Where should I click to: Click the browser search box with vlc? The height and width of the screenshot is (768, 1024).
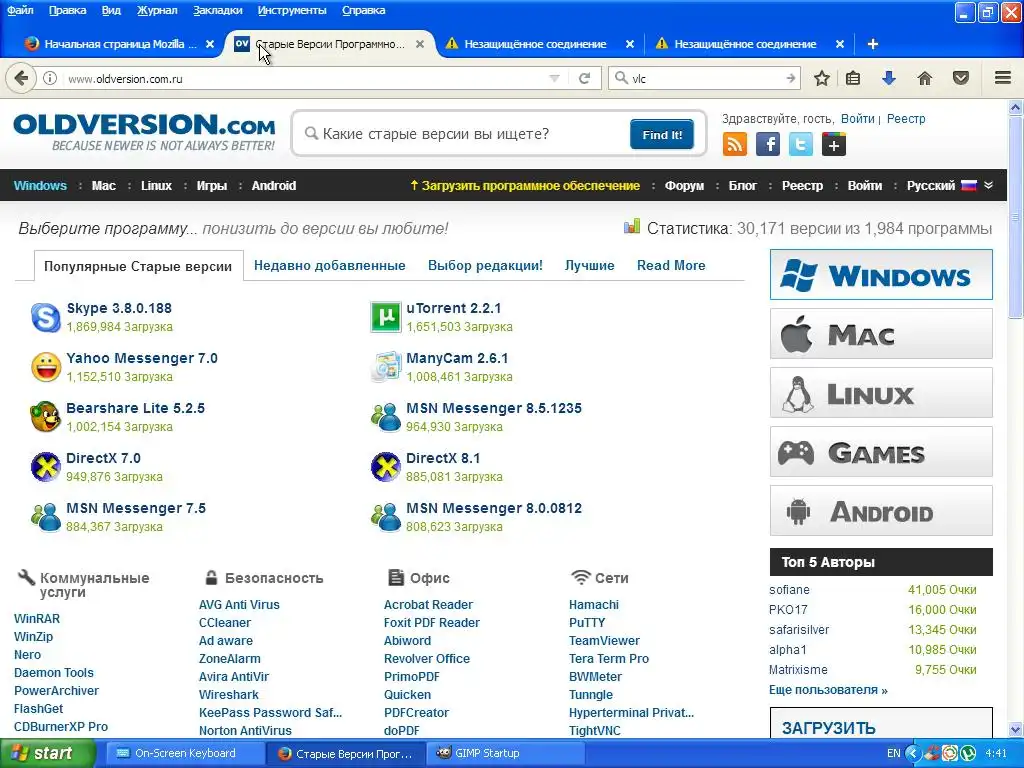(706, 78)
